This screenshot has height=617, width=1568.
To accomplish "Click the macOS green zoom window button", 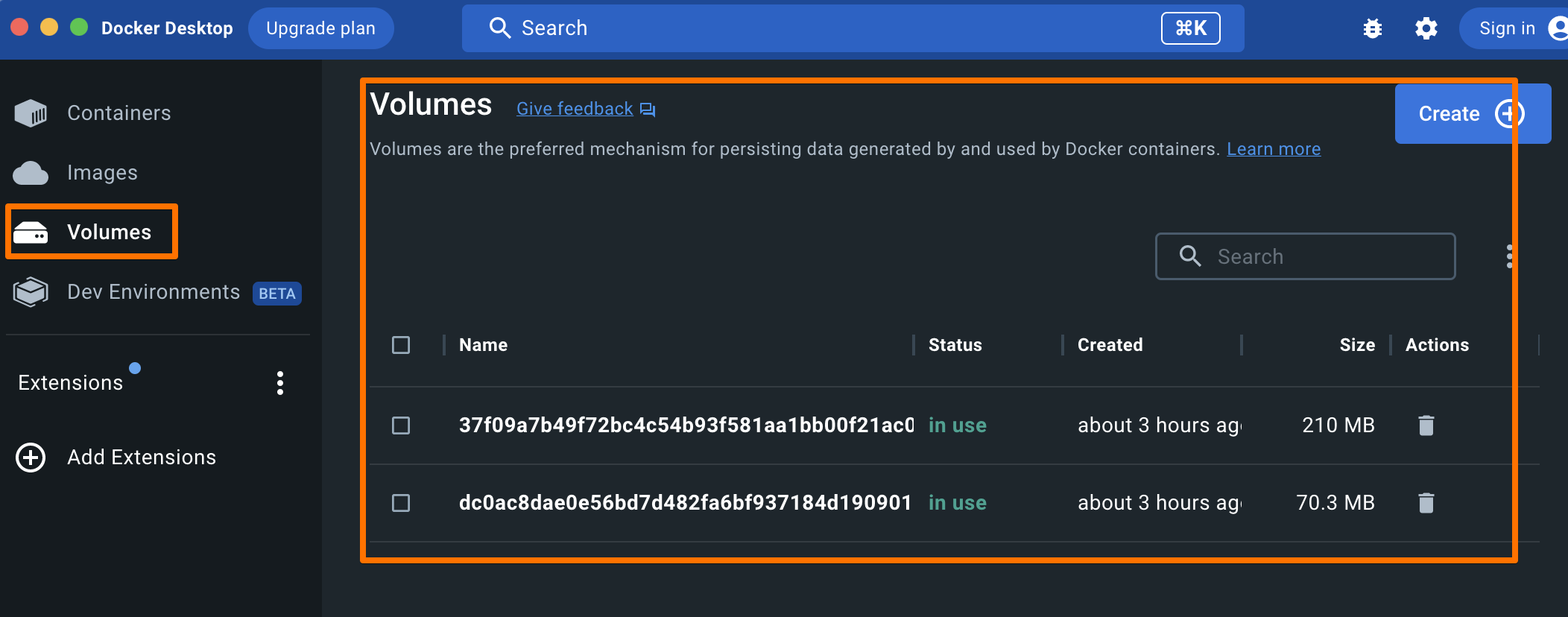I will click(79, 28).
